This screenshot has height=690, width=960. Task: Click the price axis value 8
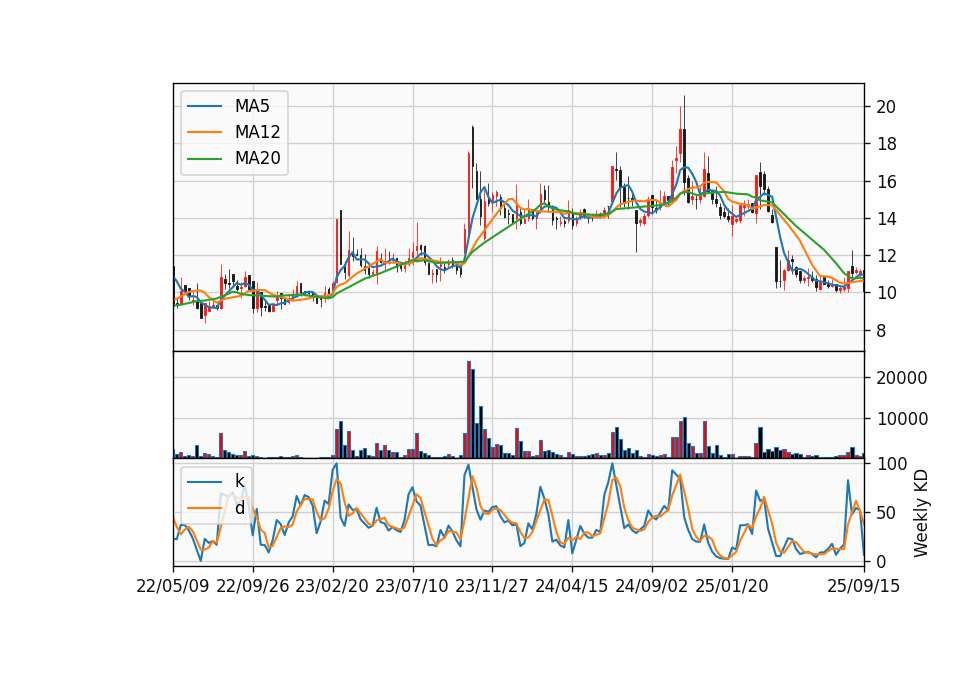click(x=881, y=331)
